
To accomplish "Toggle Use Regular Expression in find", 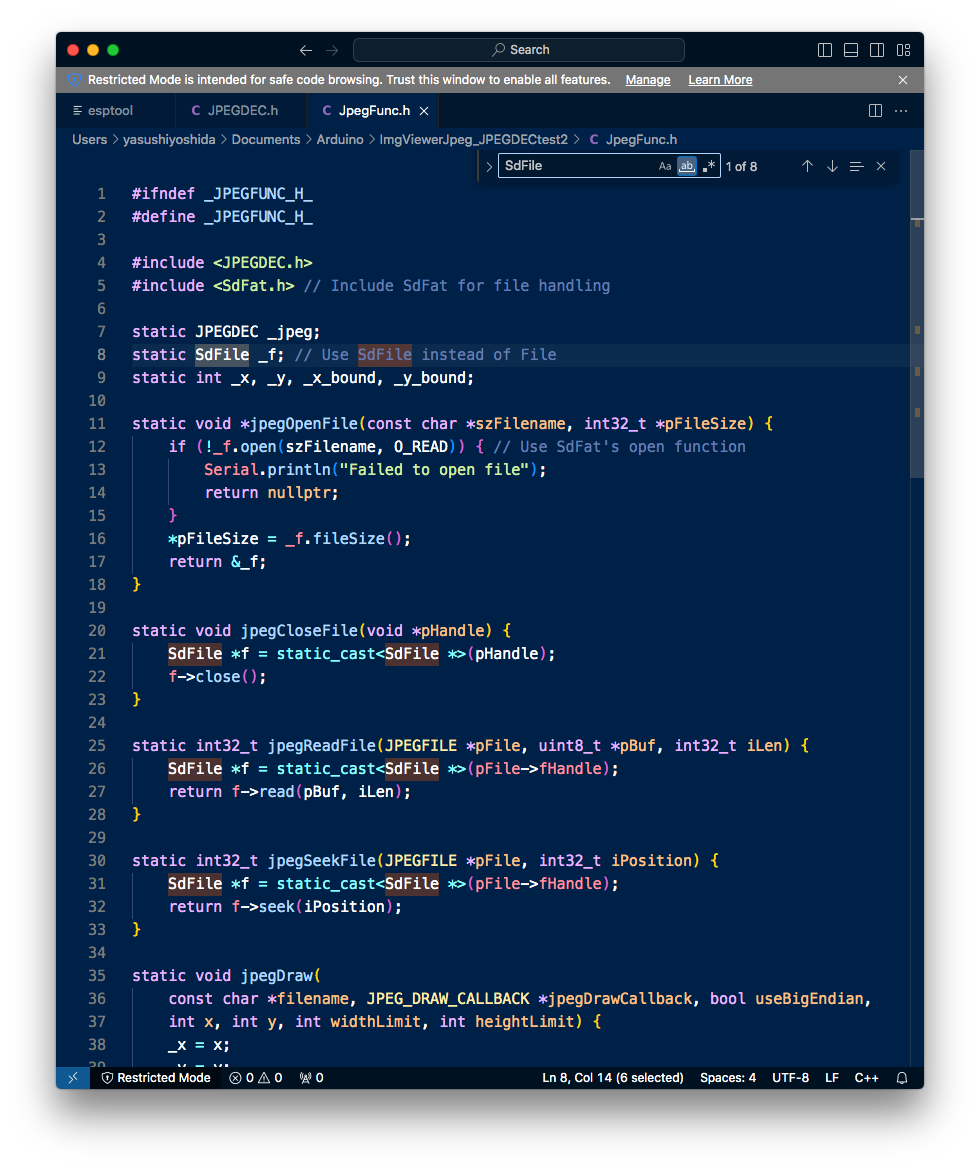I will [709, 166].
